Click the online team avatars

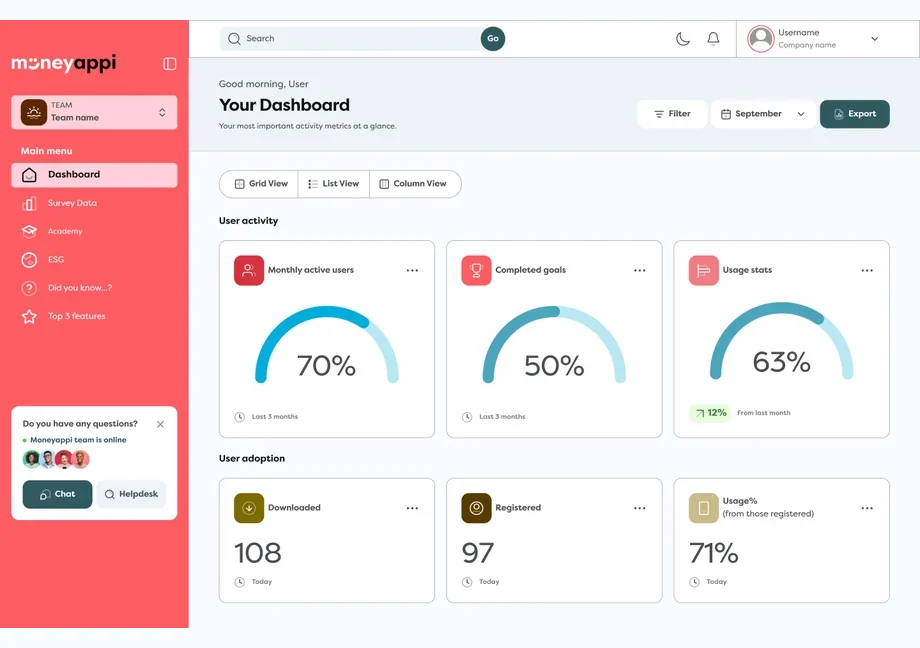[x=56, y=459]
